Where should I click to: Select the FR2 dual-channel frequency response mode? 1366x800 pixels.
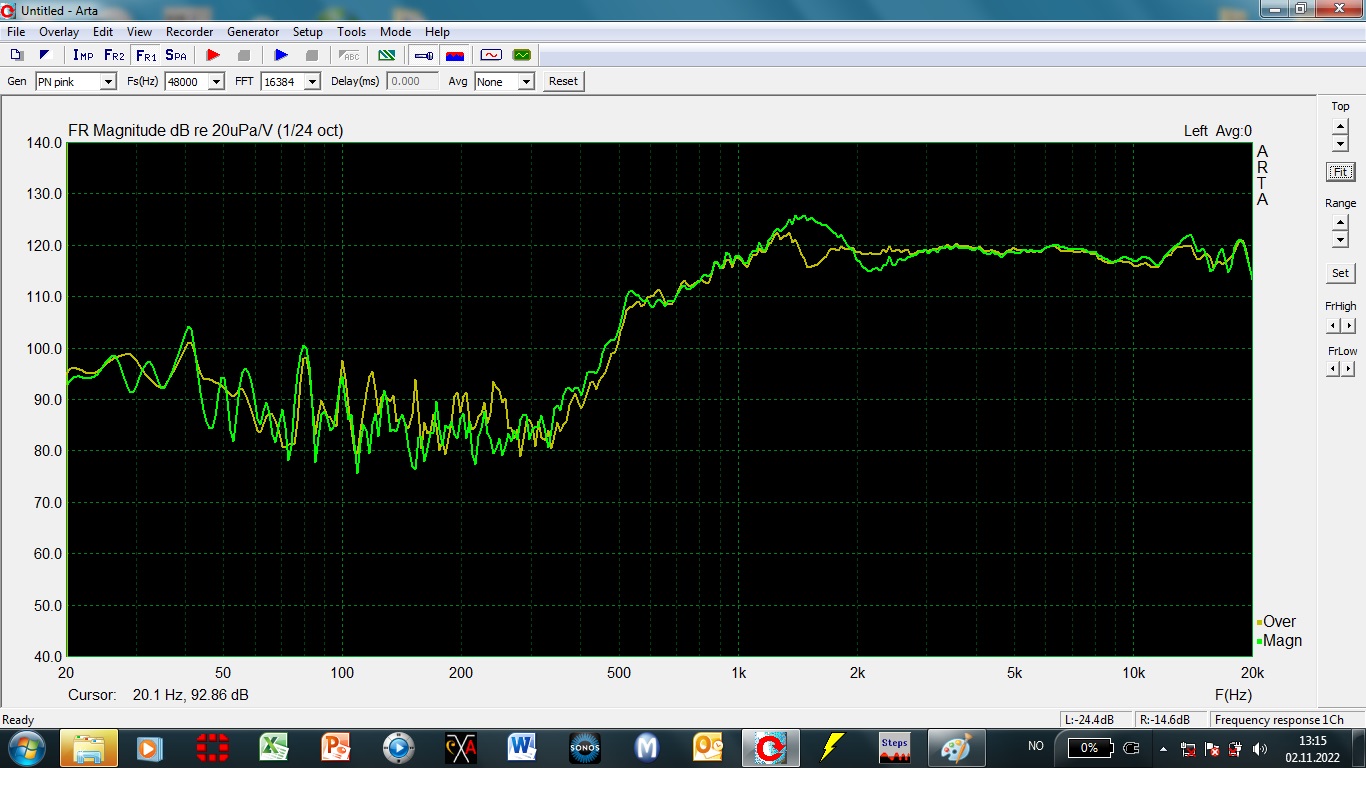114,55
